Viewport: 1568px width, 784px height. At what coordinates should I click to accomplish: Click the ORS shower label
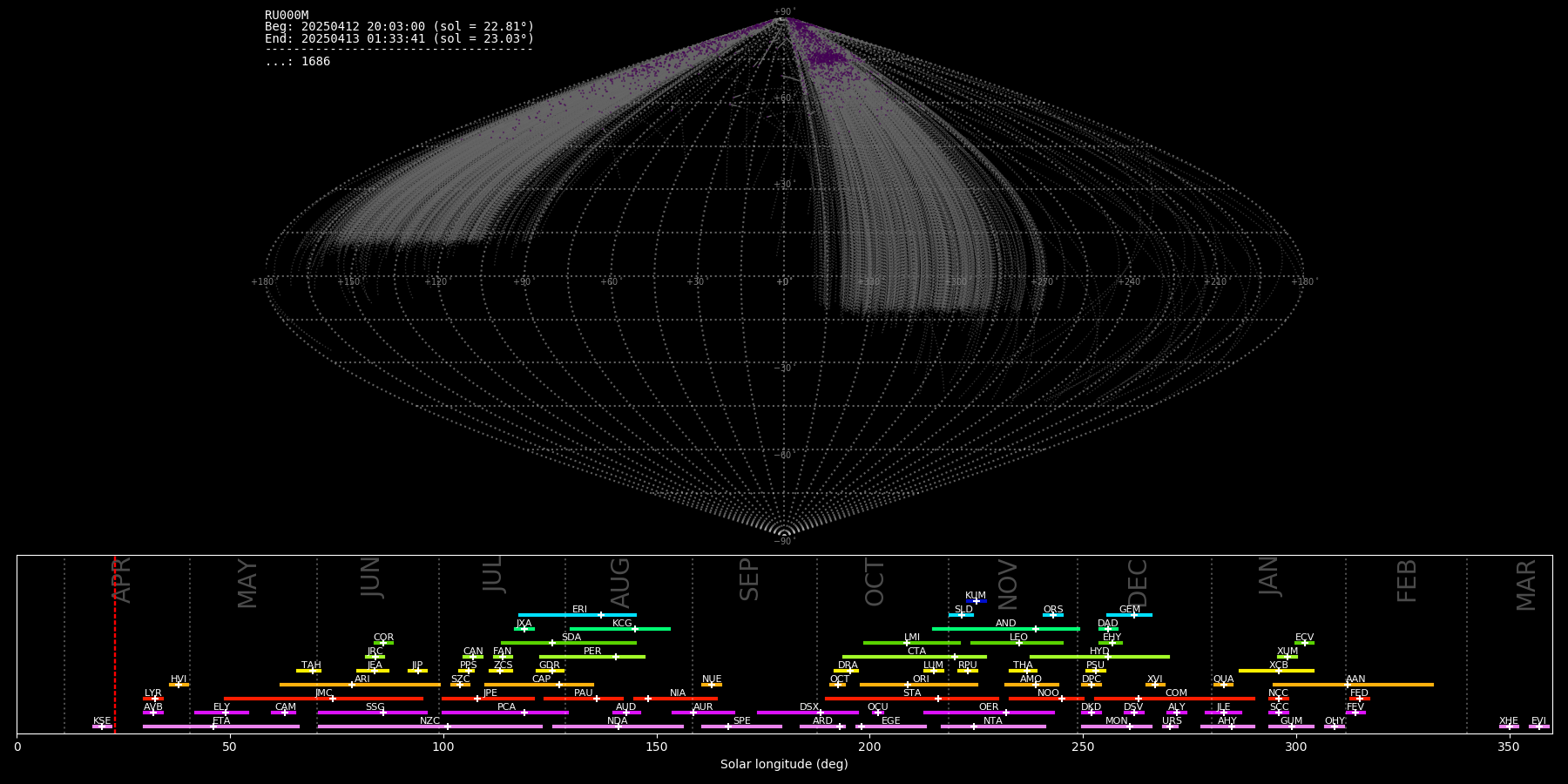click(x=1053, y=609)
